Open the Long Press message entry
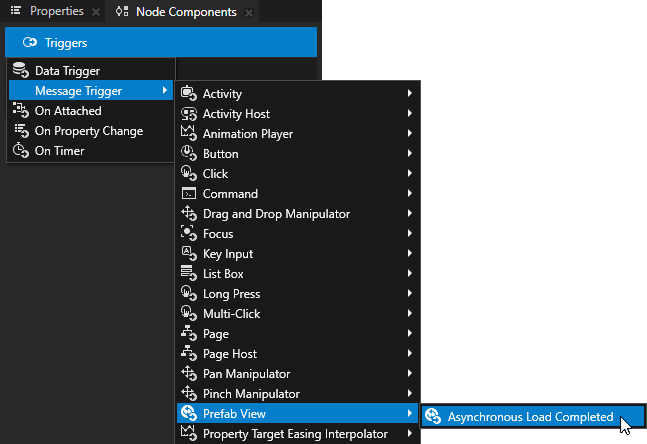Image resolution: width=647 pixels, height=444 pixels. tap(298, 294)
